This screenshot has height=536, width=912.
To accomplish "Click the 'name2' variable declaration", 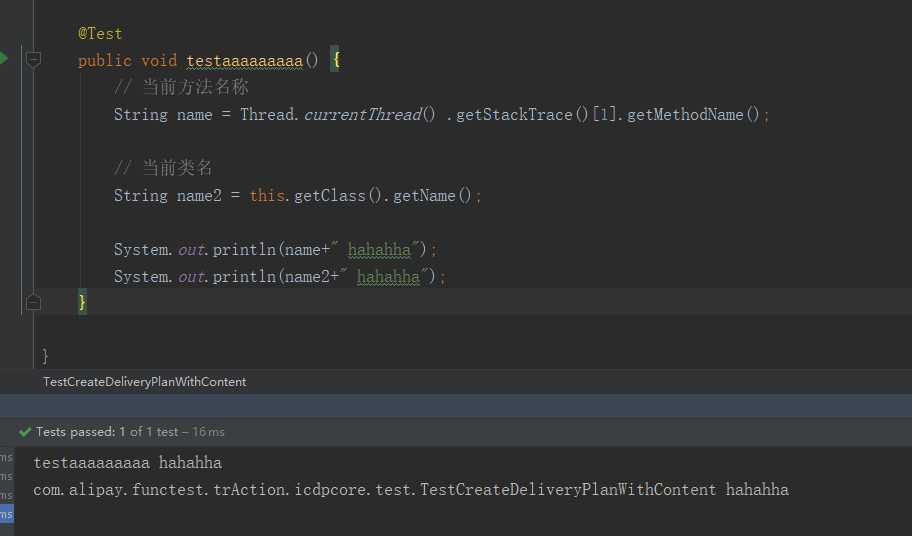I will [199, 195].
